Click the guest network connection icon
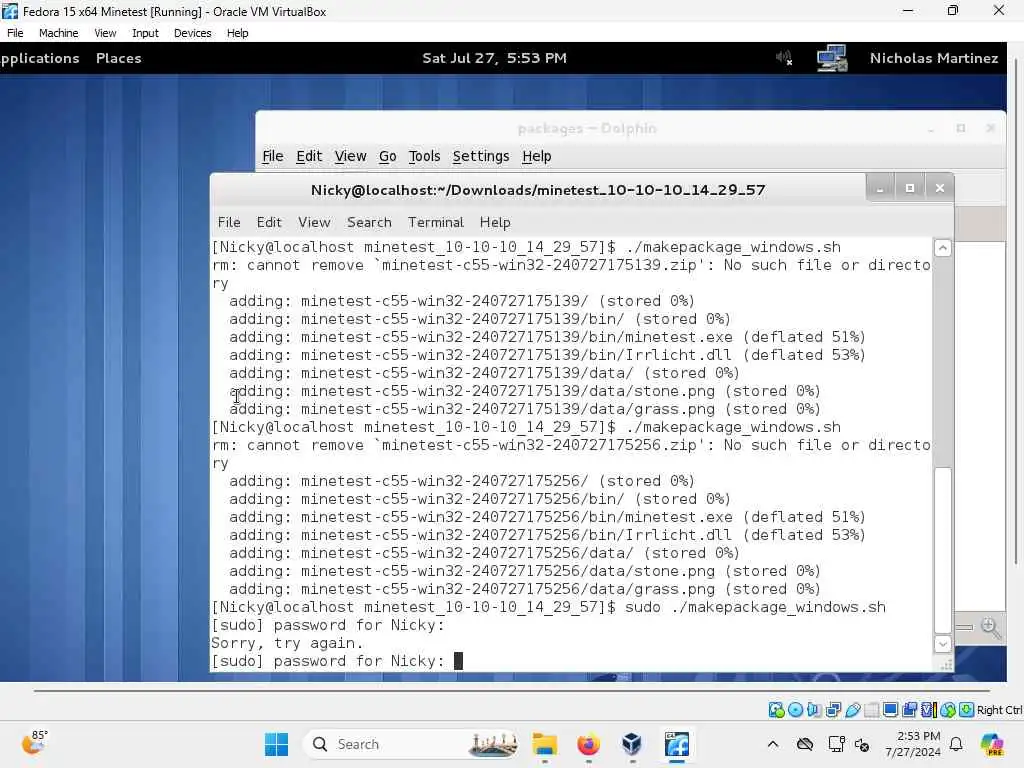This screenshot has width=1024, height=768. click(x=832, y=58)
